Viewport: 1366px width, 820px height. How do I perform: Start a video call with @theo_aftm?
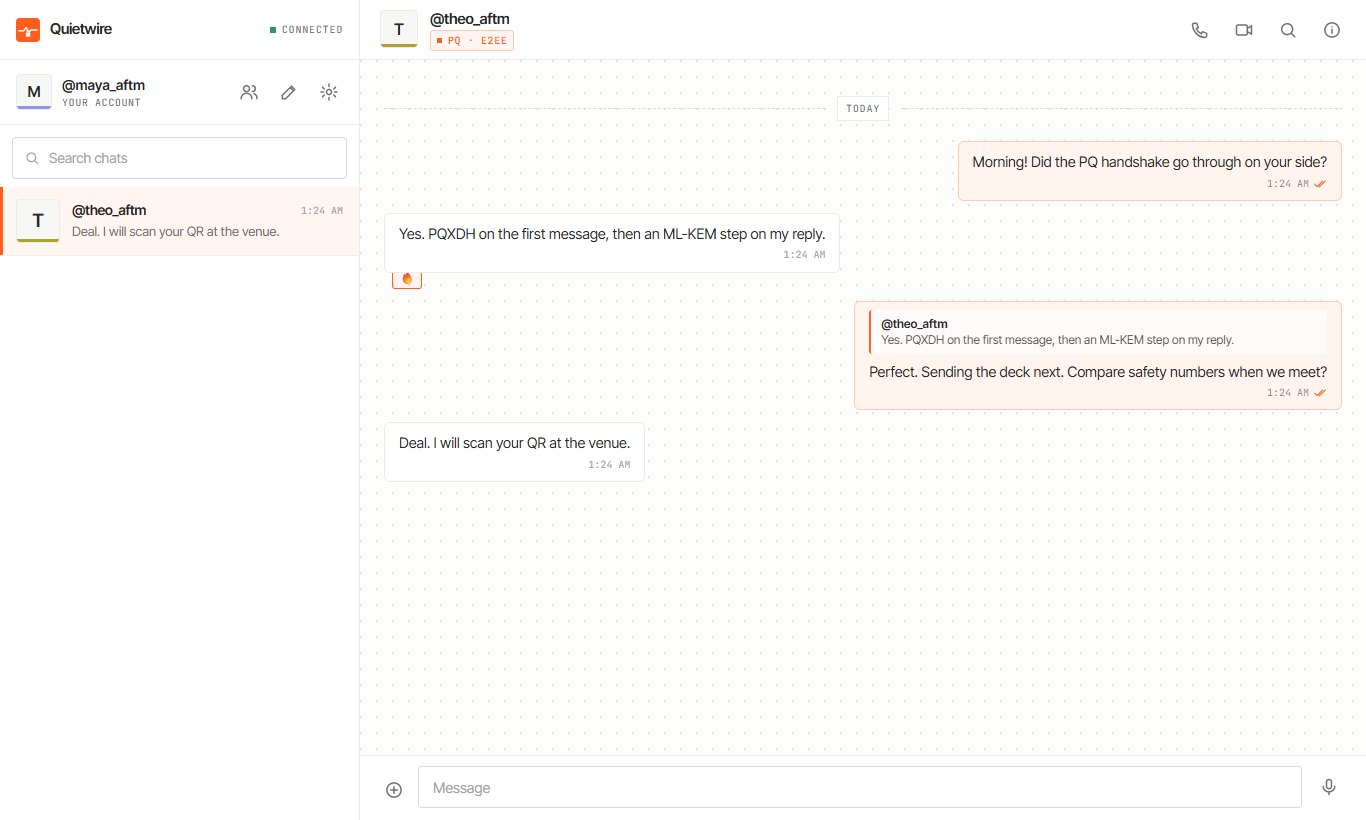tap(1244, 30)
